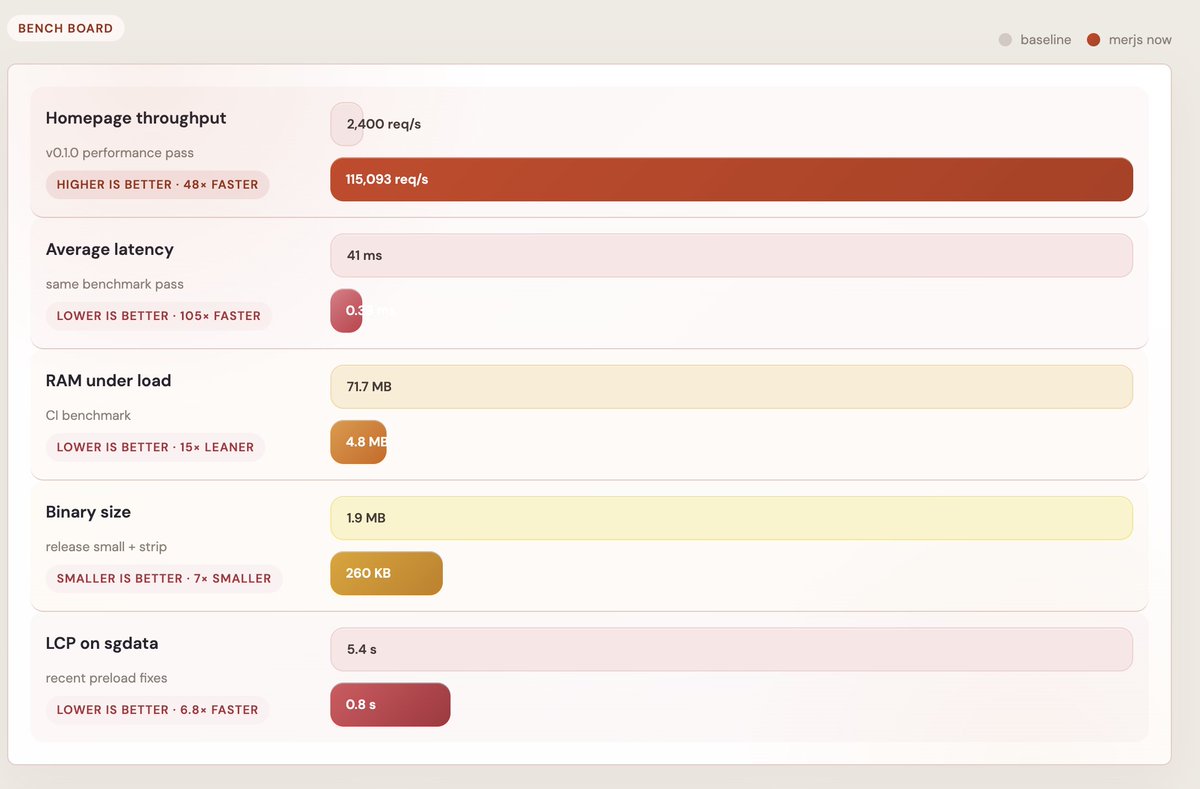Click 'v0.1.0 performance pass' subtitle
1200x789 pixels.
(x=120, y=153)
